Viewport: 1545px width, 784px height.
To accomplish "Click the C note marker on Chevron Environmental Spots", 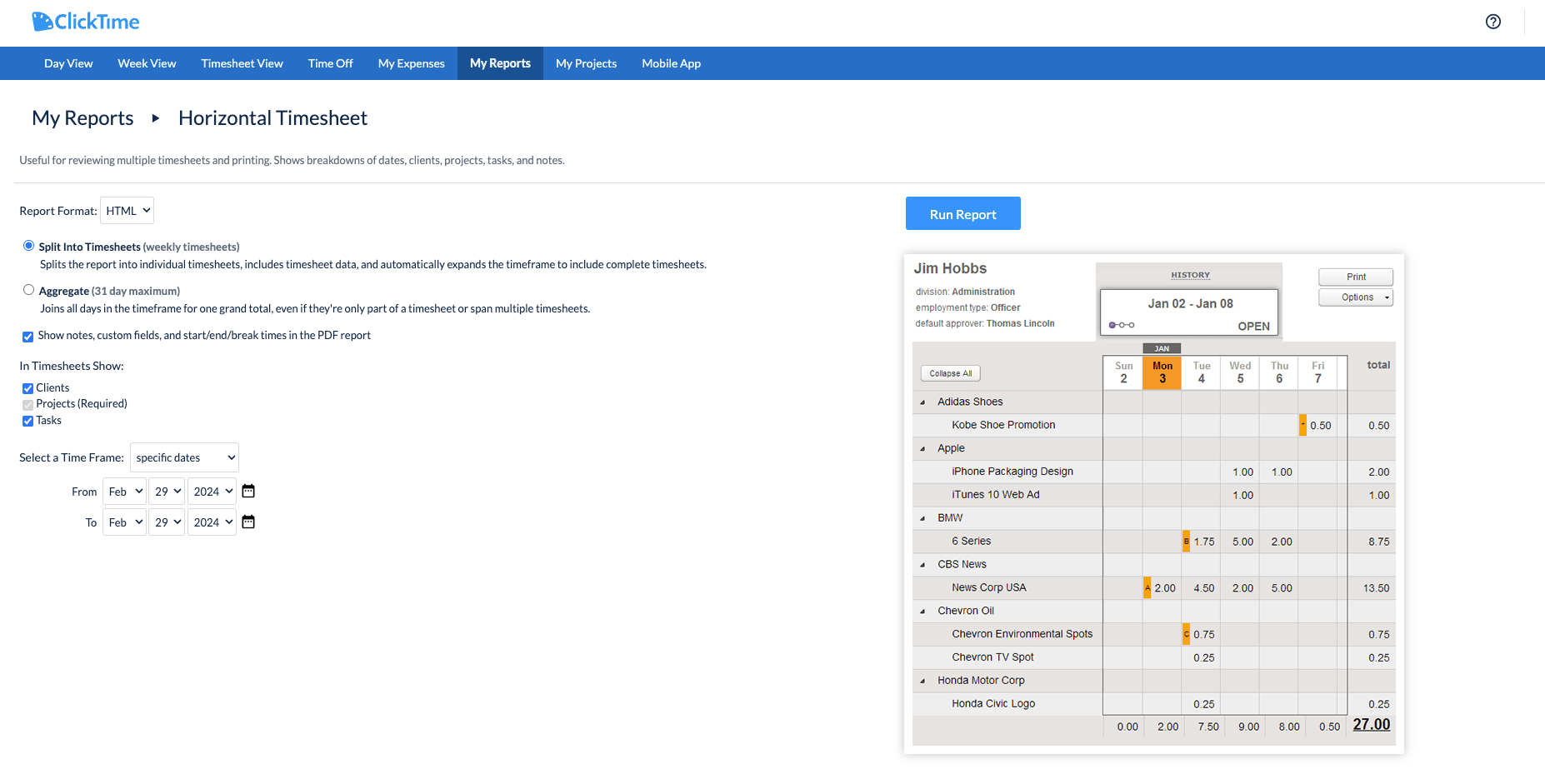I will coord(1186,634).
